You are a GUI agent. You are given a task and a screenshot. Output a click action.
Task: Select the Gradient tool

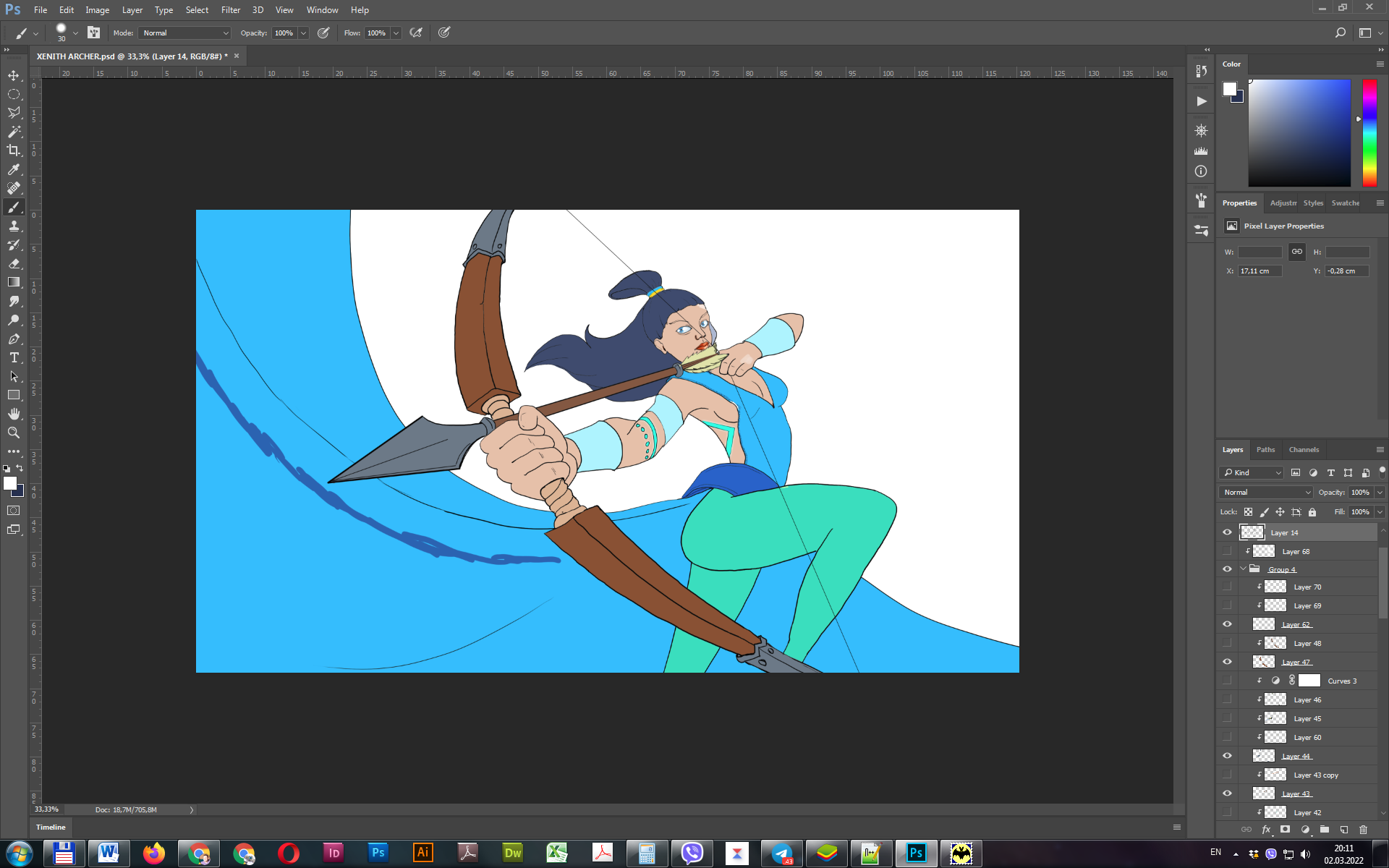pos(14,282)
